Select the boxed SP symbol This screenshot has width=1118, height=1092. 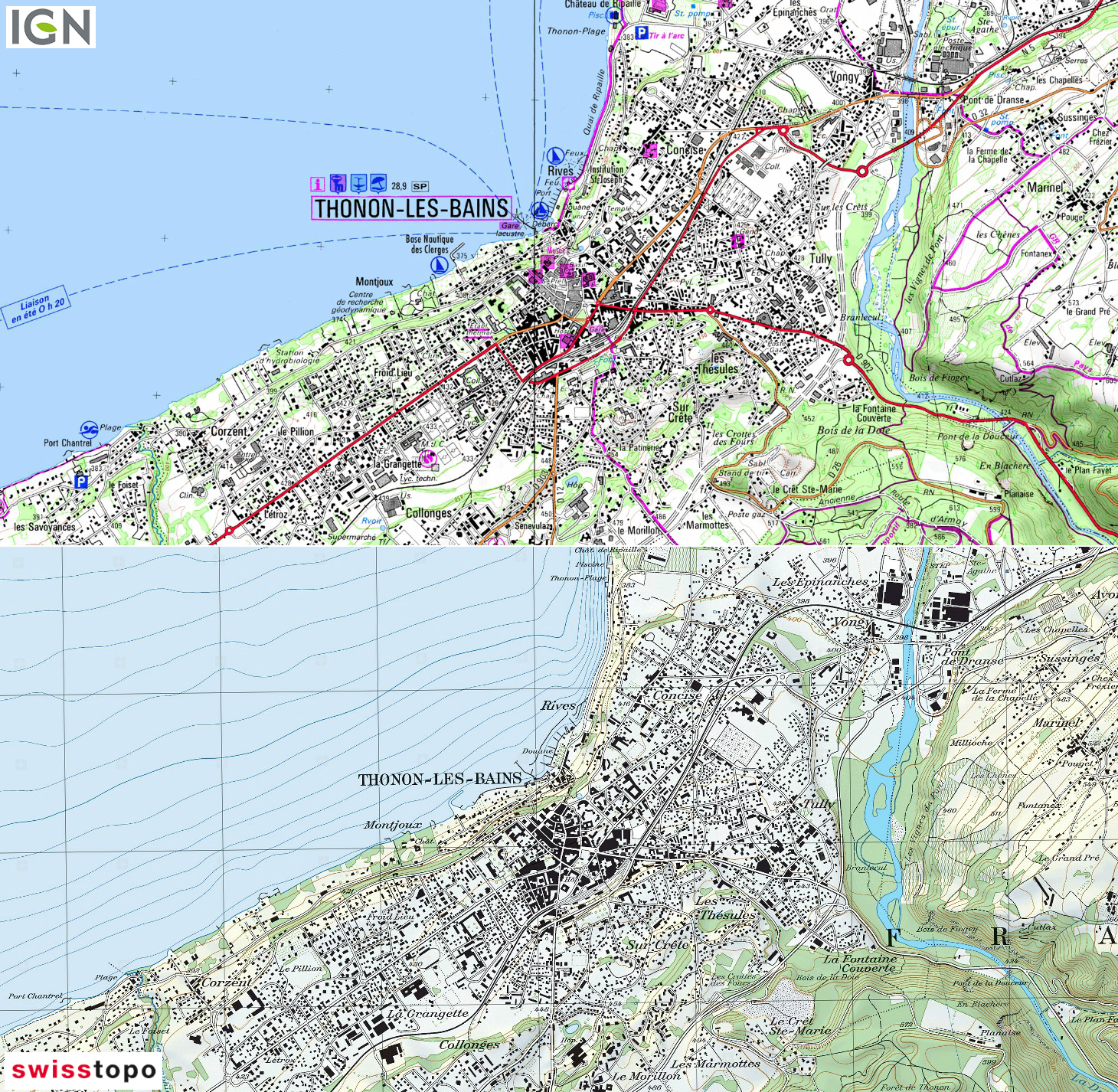click(420, 186)
